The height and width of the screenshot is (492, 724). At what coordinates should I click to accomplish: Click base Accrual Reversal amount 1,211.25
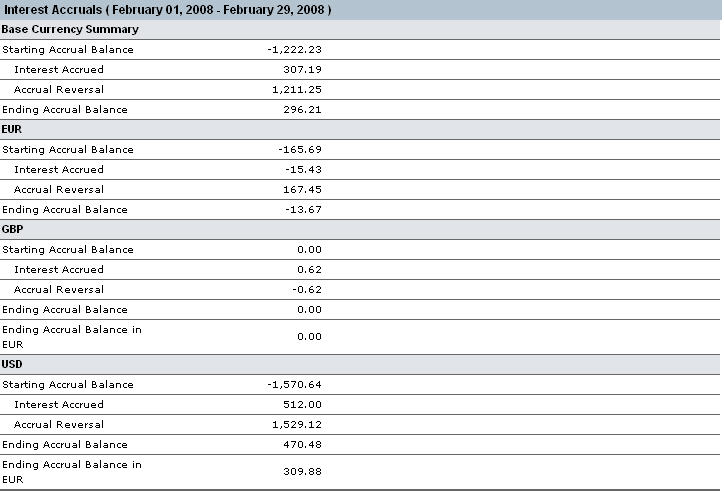(296, 90)
